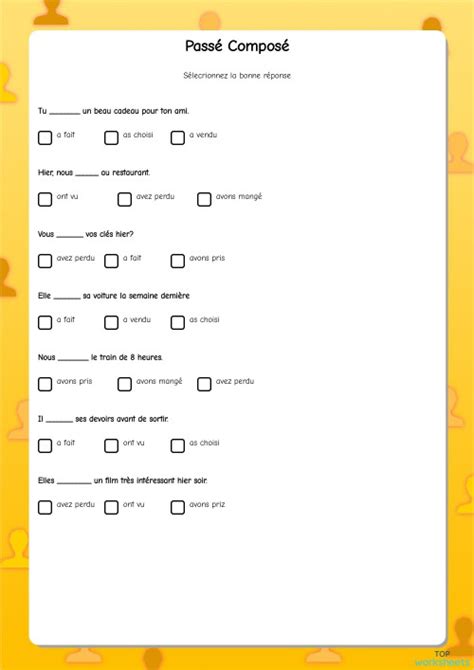Viewport: 474px width, 670px height.
Task: Check 'as choisi' under the Elle sentence
Action: point(177,322)
